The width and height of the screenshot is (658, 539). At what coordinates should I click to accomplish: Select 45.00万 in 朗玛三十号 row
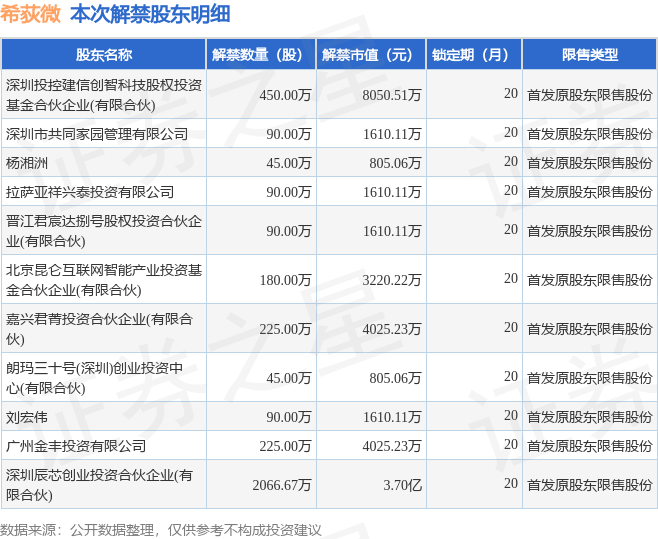pos(289,378)
